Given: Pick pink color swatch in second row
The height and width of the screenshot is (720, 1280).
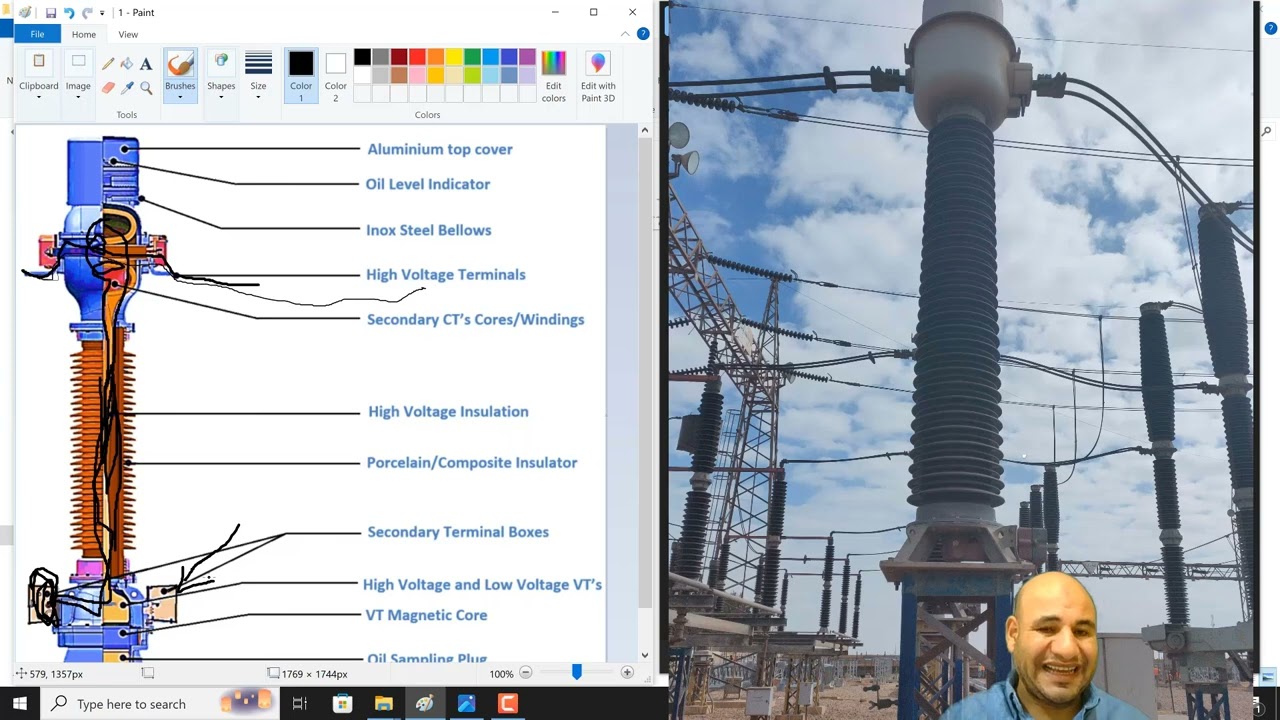Looking at the screenshot, I should (x=417, y=75).
